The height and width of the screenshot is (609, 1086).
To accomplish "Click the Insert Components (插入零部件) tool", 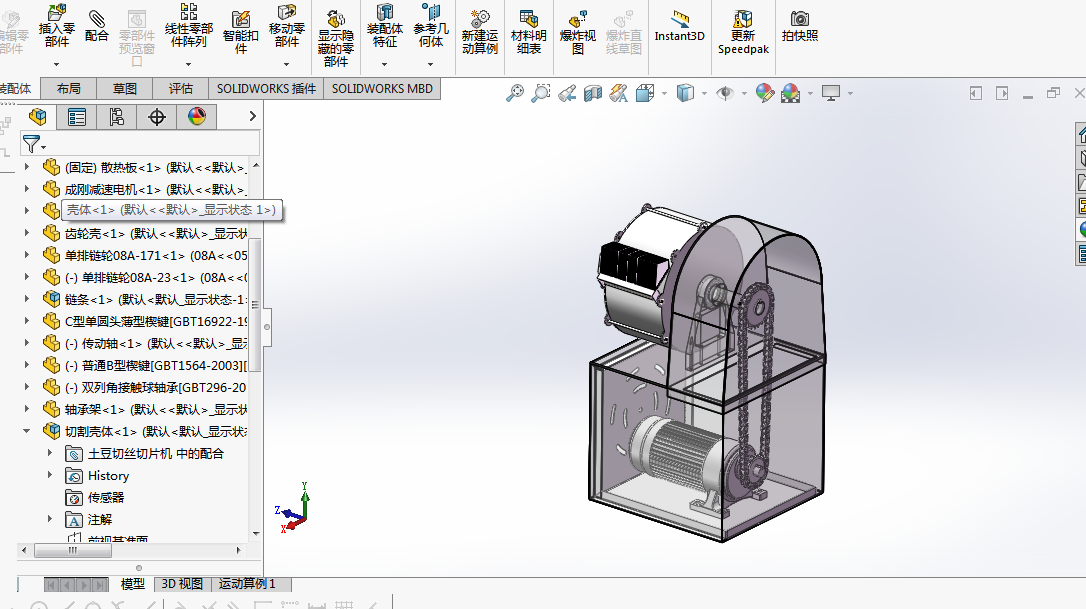I will click(x=57, y=26).
